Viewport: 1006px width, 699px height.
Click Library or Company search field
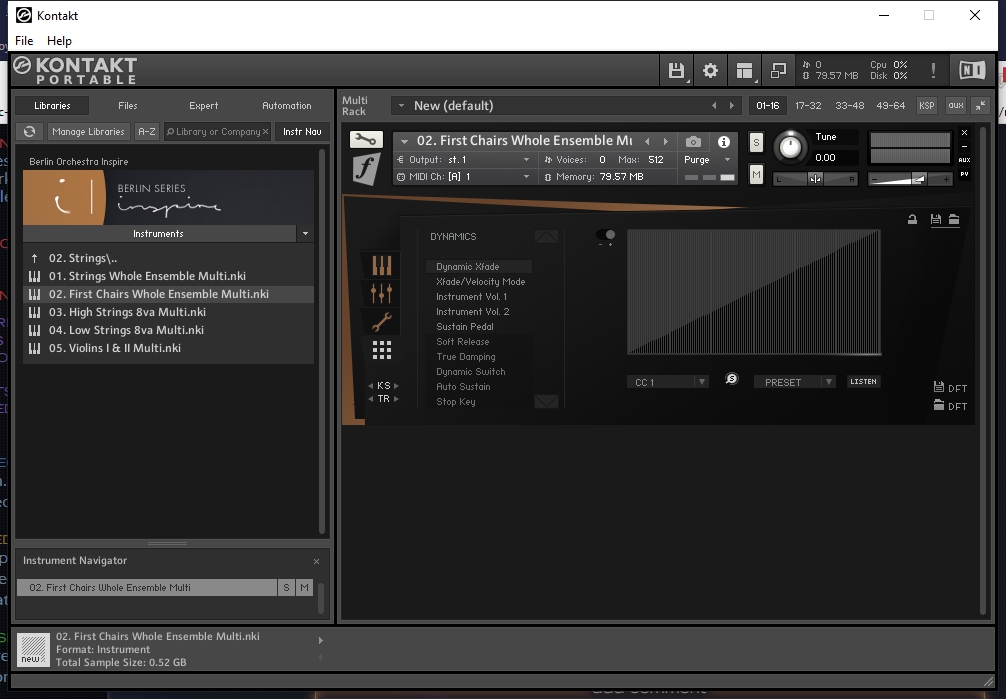tap(217, 132)
